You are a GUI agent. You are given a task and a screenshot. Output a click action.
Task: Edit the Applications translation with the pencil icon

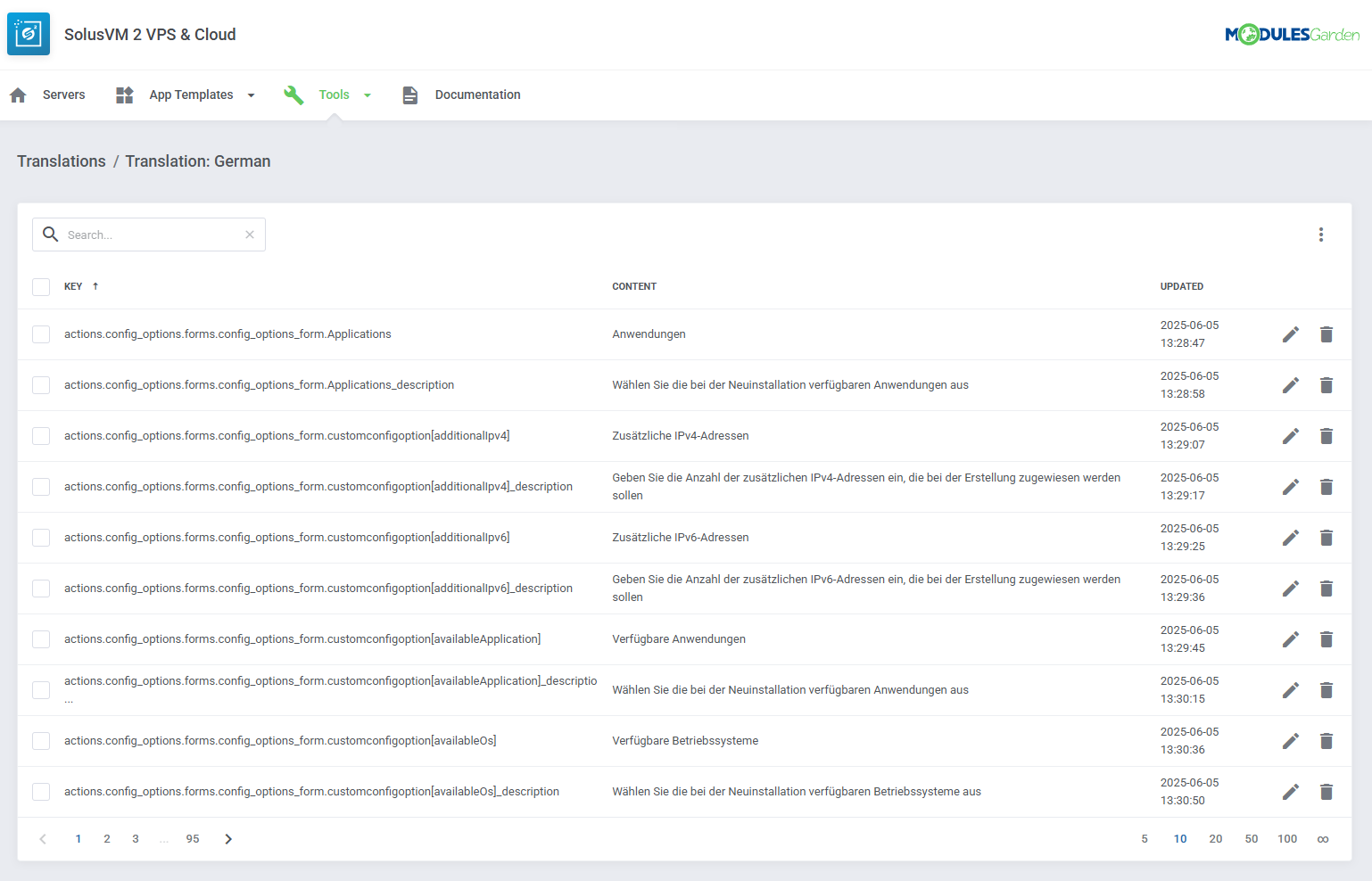click(1291, 334)
